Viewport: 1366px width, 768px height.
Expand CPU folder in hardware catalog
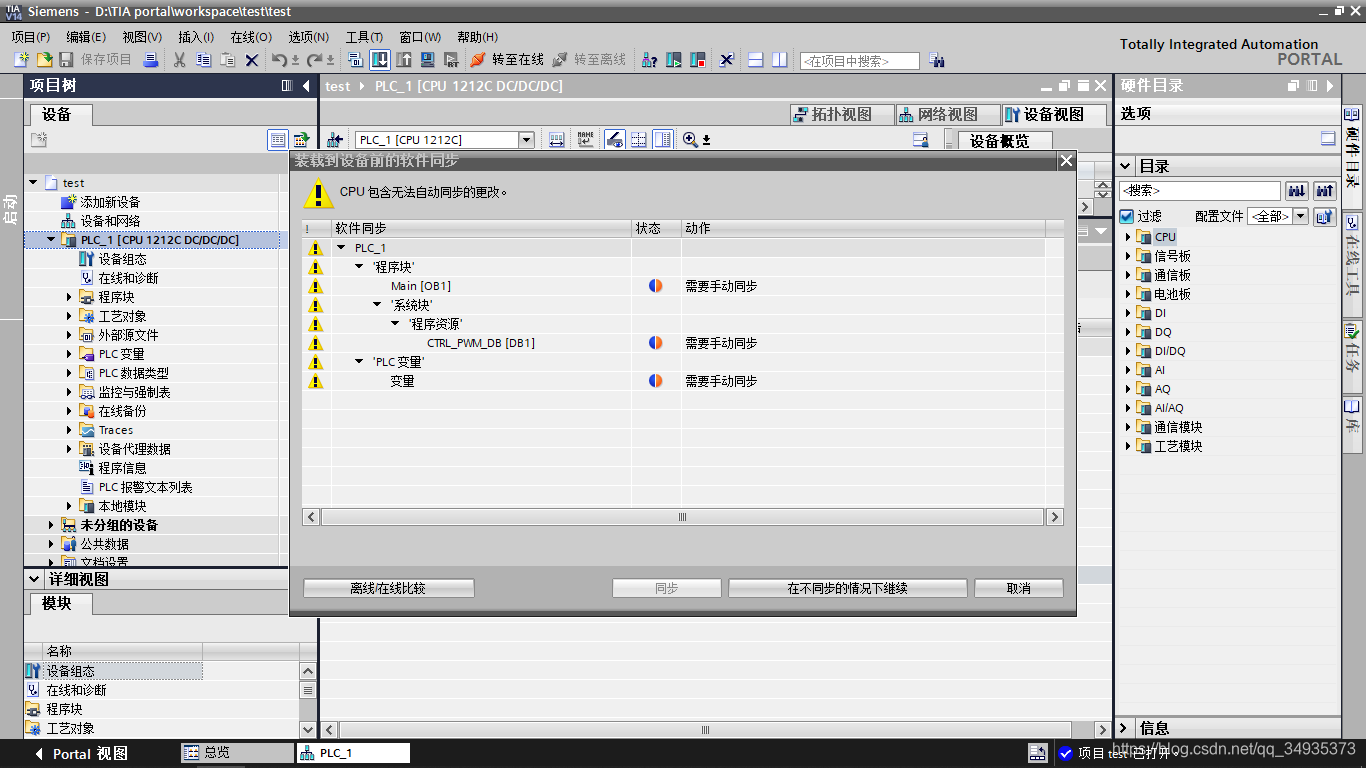[x=1128, y=237]
